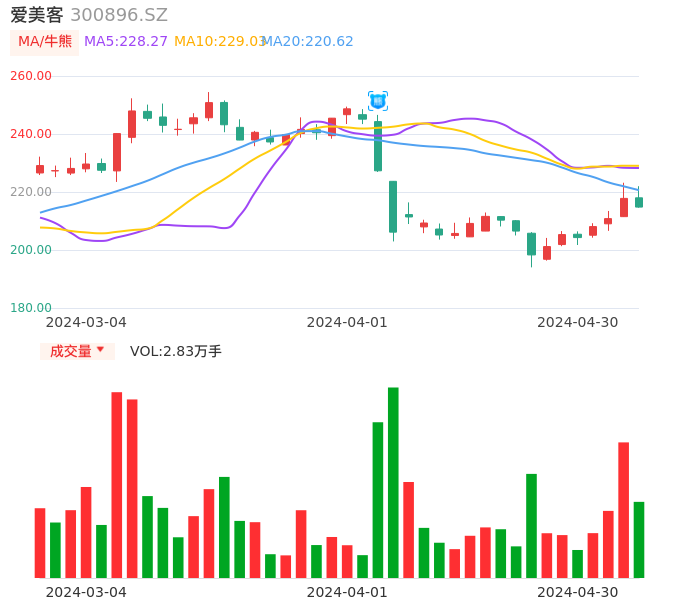Image resolution: width=686 pixels, height=606 pixels.
Task: Click the tallest red volume bar
Action: [117, 484]
